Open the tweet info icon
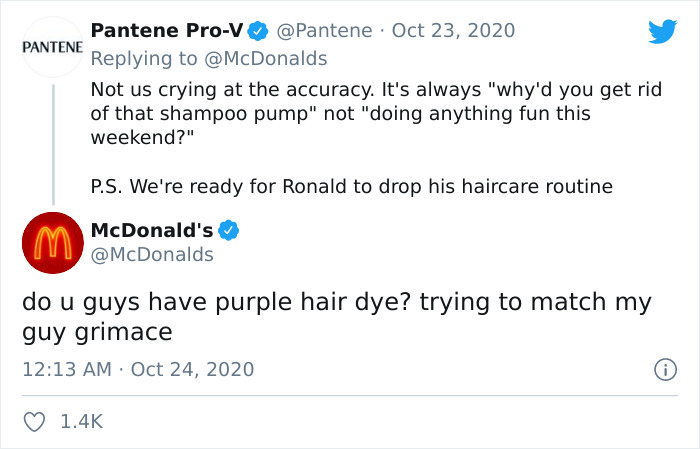 tap(662, 370)
